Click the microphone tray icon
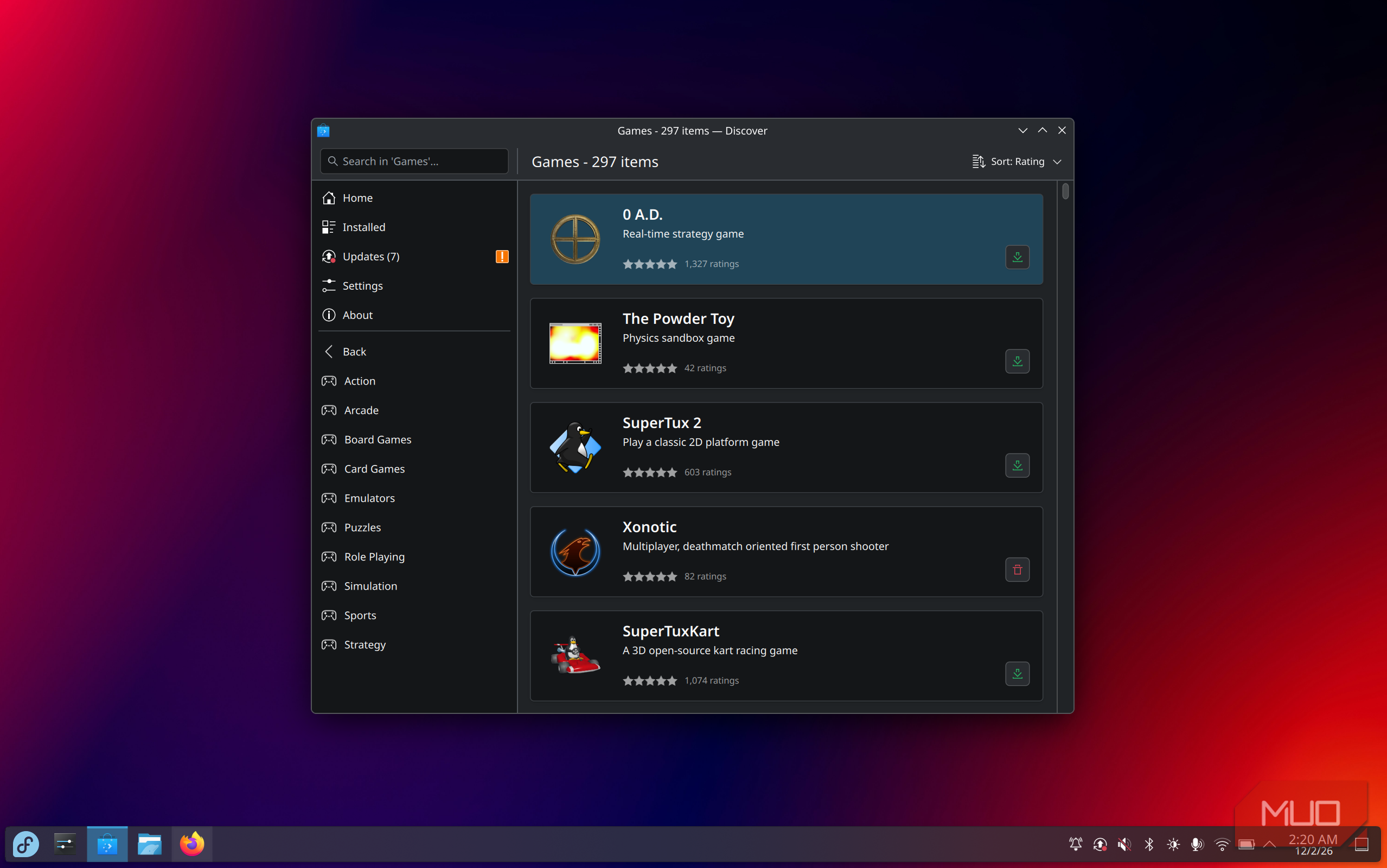 click(x=1197, y=844)
